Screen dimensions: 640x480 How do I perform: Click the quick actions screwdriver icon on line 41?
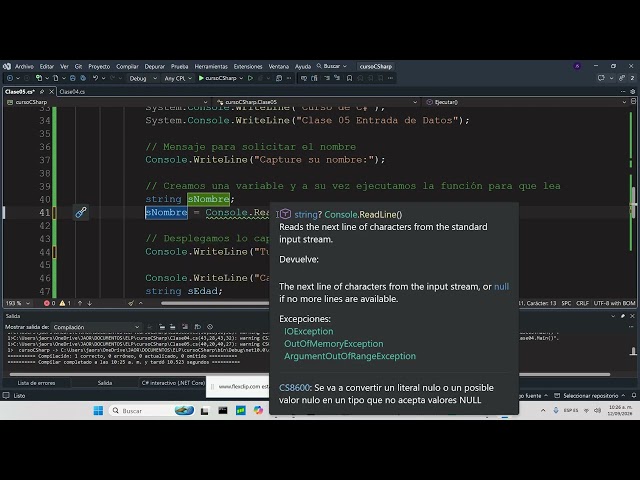[x=81, y=212]
